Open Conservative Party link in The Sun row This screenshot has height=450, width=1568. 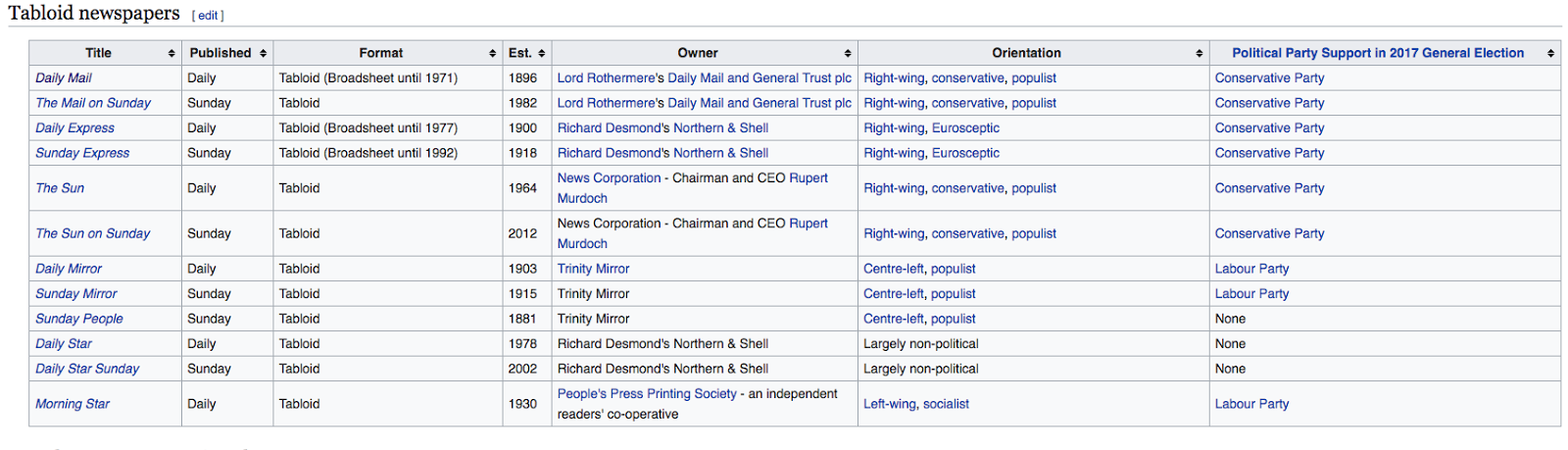coord(1269,188)
